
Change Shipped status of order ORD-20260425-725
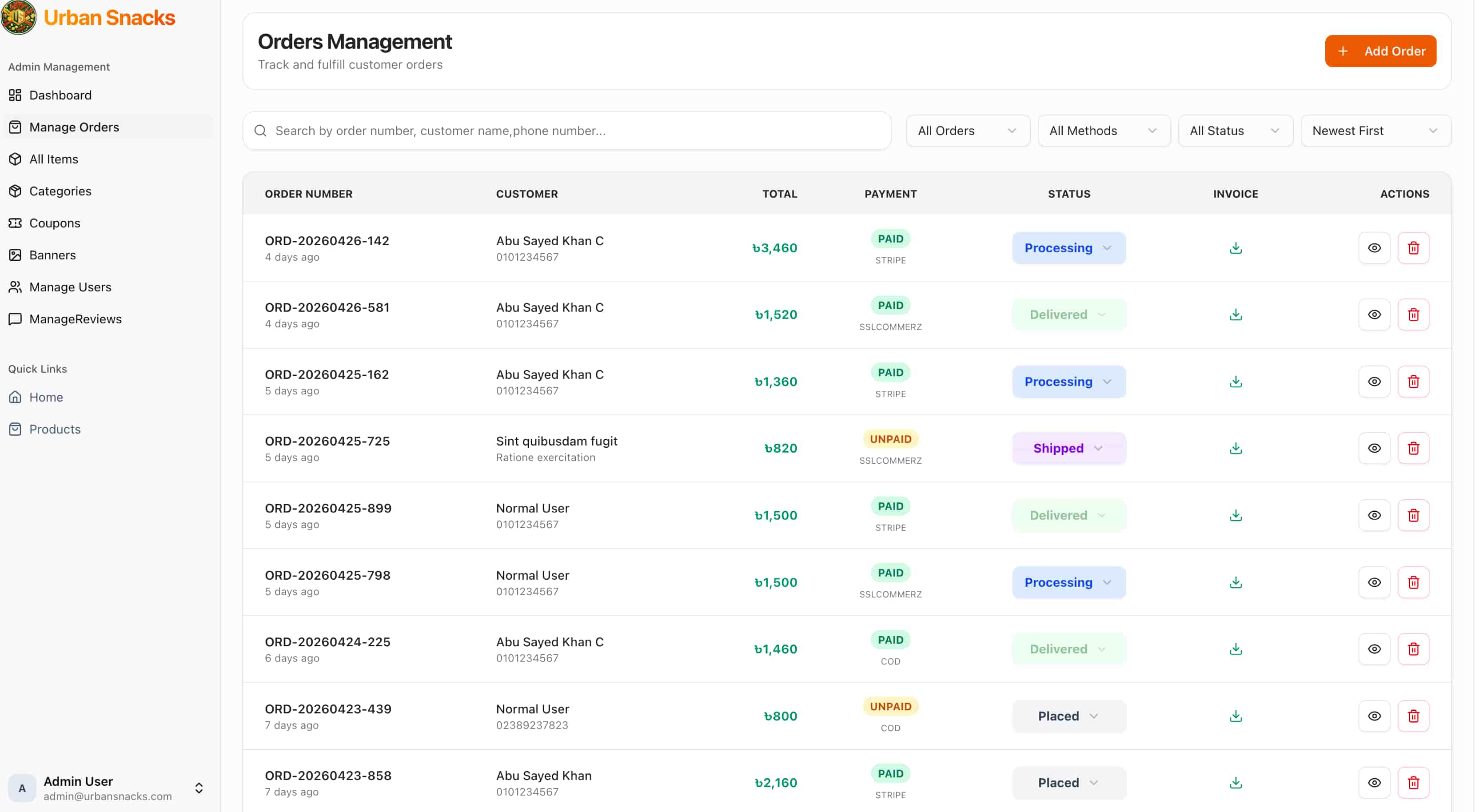pyautogui.click(x=1068, y=448)
